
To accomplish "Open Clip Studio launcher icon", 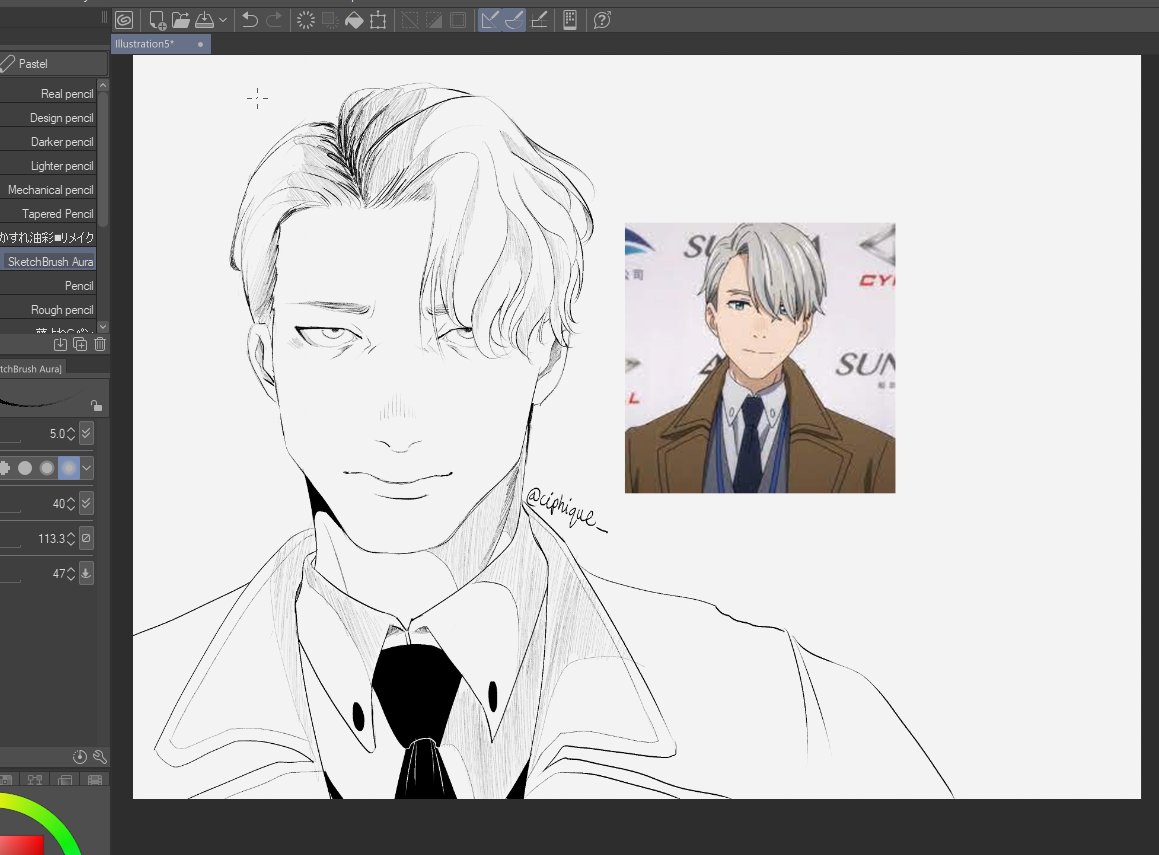I will point(124,20).
